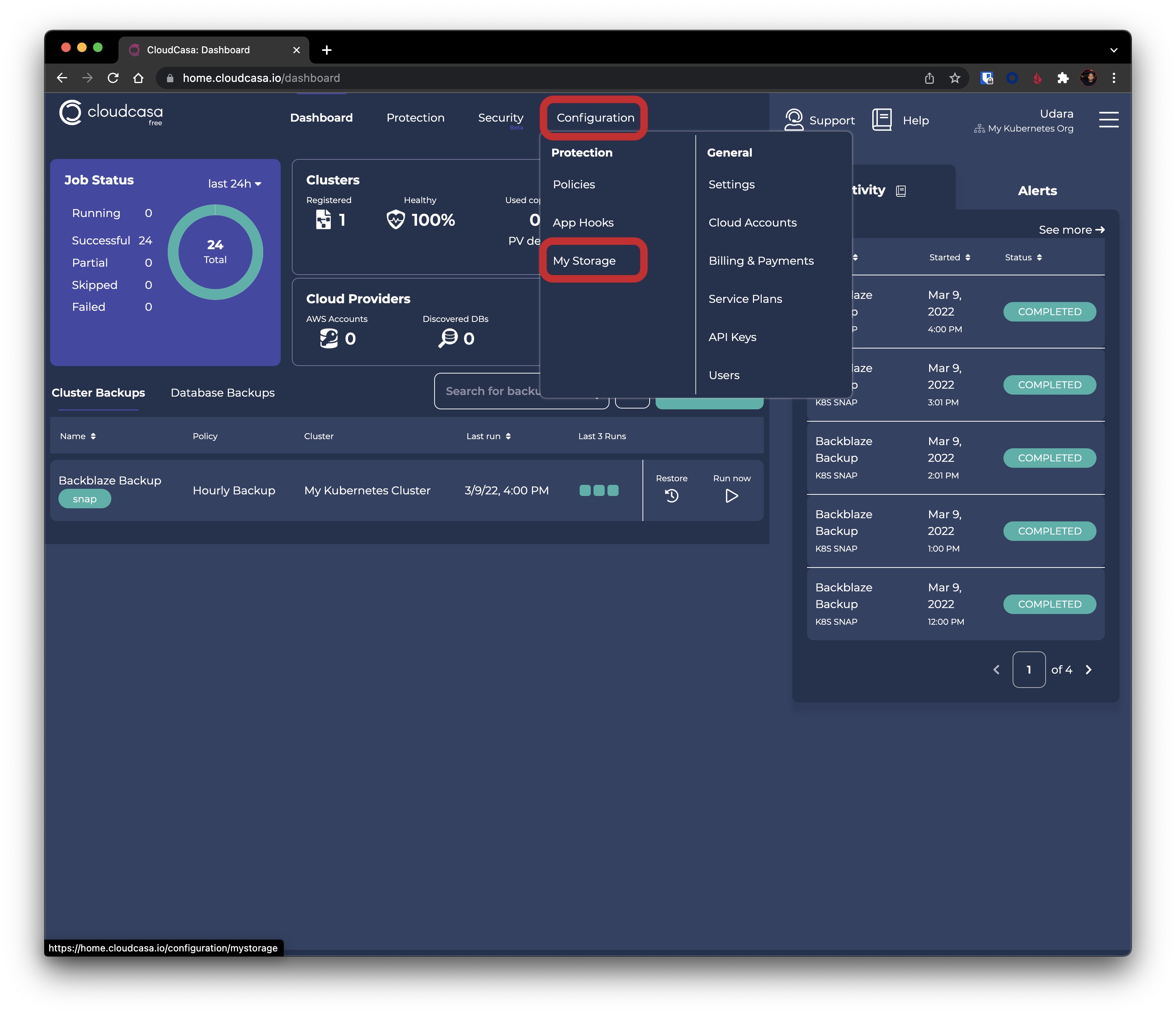
Task: Click the Run now play icon
Action: 732,496
